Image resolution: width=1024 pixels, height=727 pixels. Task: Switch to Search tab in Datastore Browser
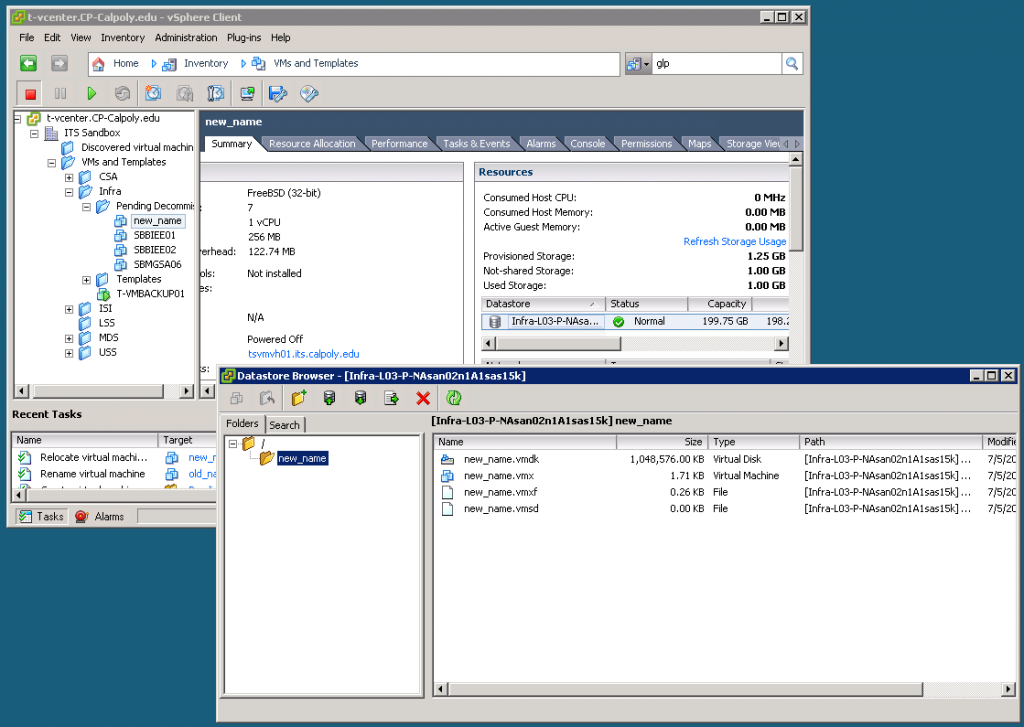285,425
